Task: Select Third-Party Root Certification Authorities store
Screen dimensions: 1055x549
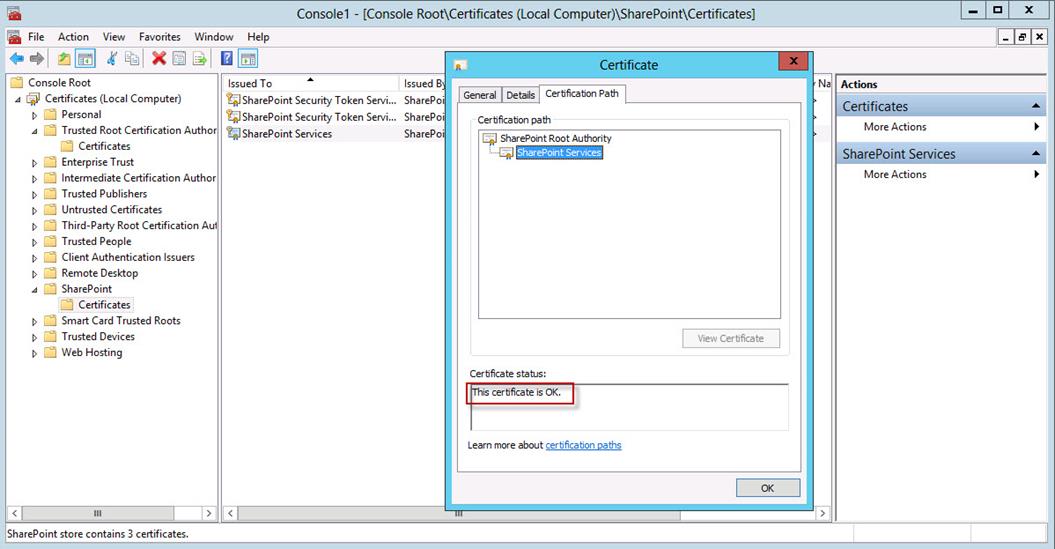Action: 139,225
